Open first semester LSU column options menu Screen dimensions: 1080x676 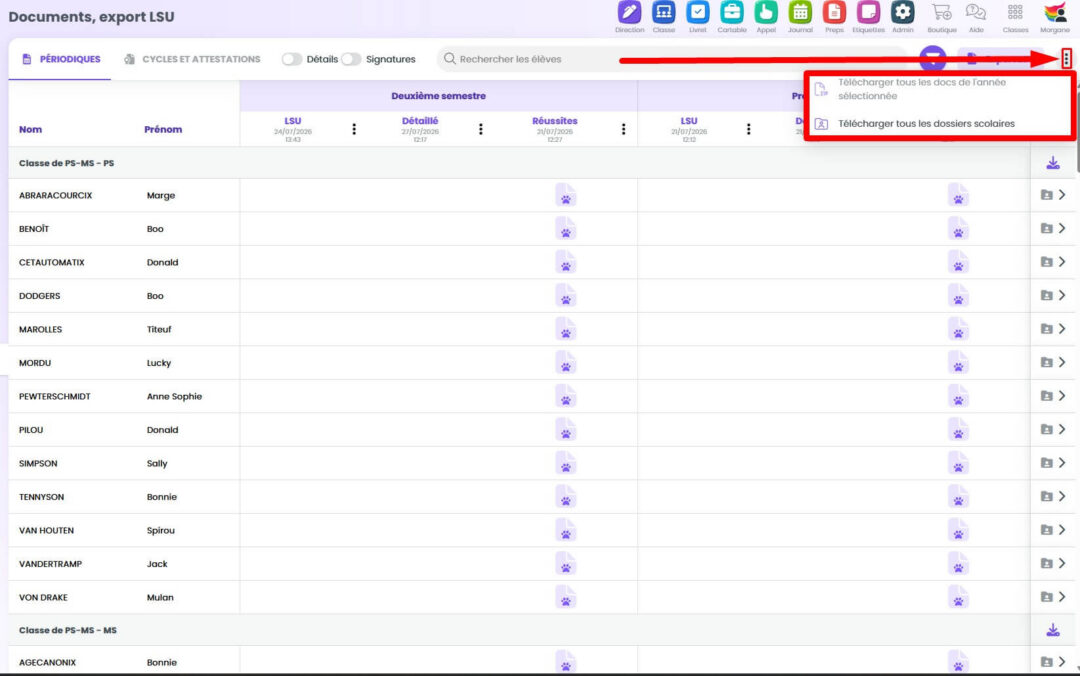(749, 129)
